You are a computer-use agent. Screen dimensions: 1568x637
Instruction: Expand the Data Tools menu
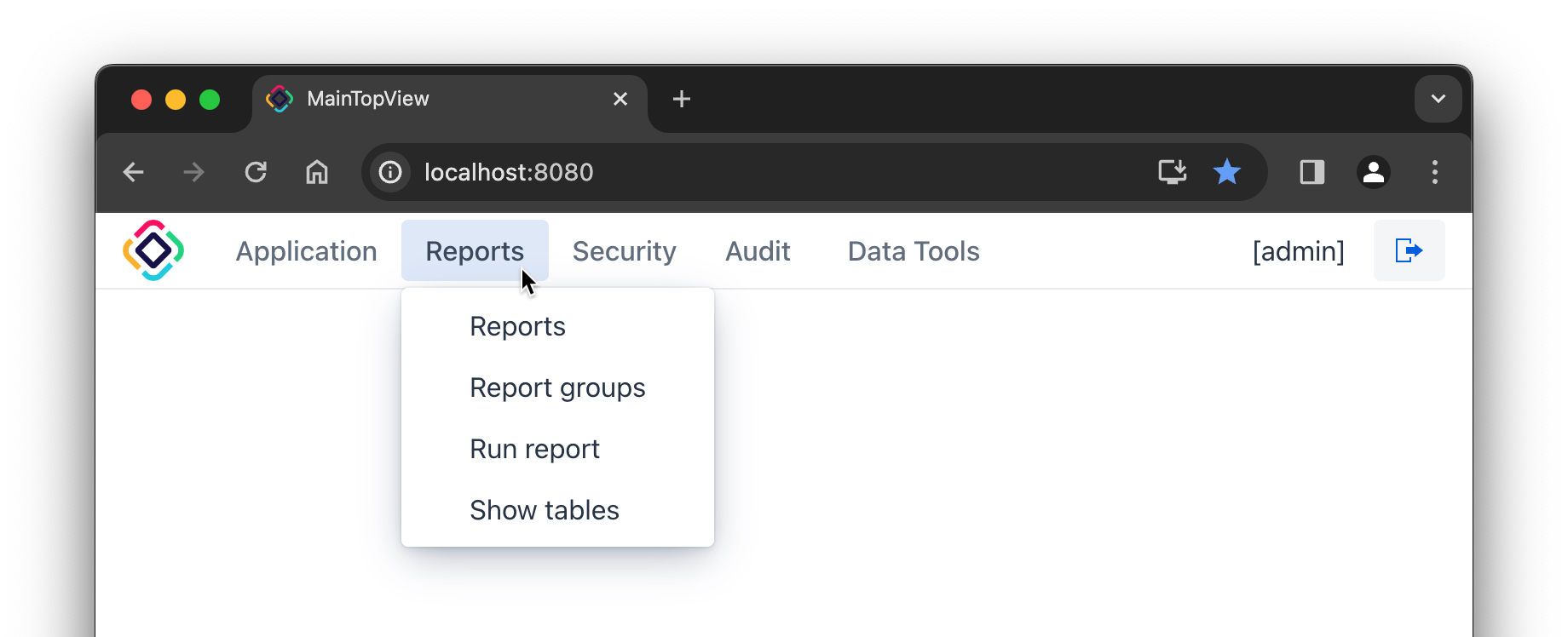tap(913, 251)
